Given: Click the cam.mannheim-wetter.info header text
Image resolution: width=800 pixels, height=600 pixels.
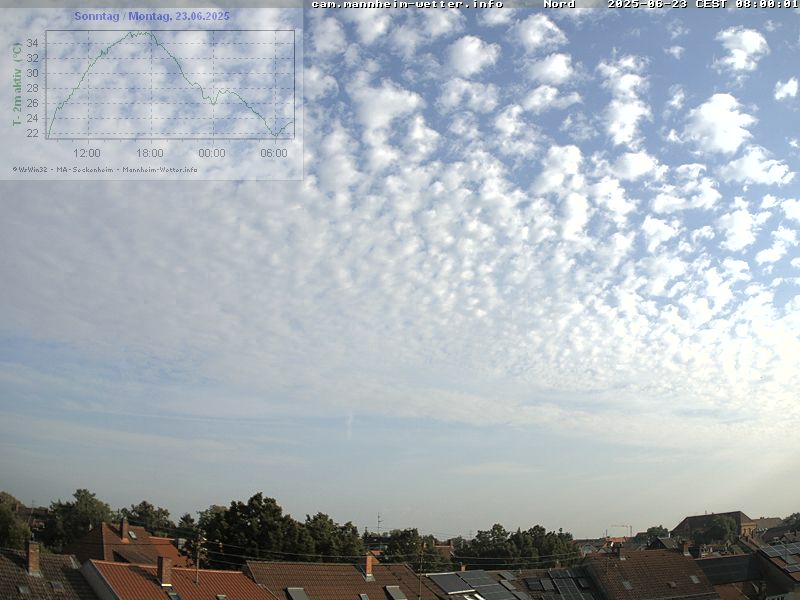Looking at the screenshot, I should [406, 4].
